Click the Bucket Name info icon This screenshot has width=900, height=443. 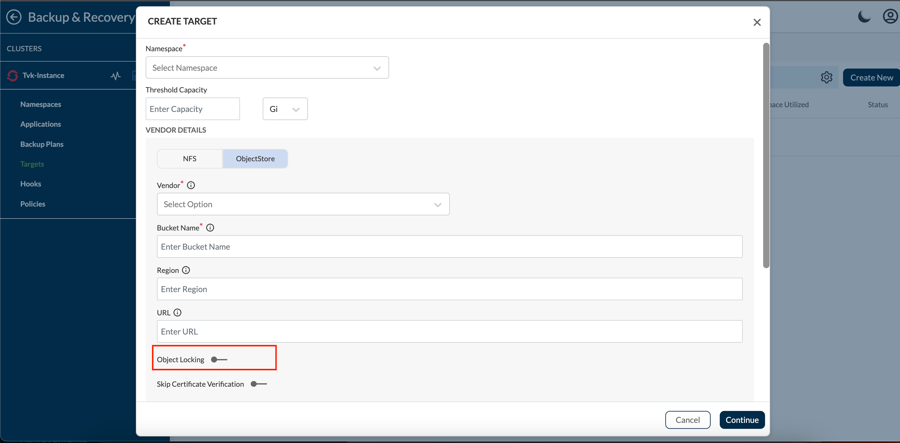(x=210, y=228)
